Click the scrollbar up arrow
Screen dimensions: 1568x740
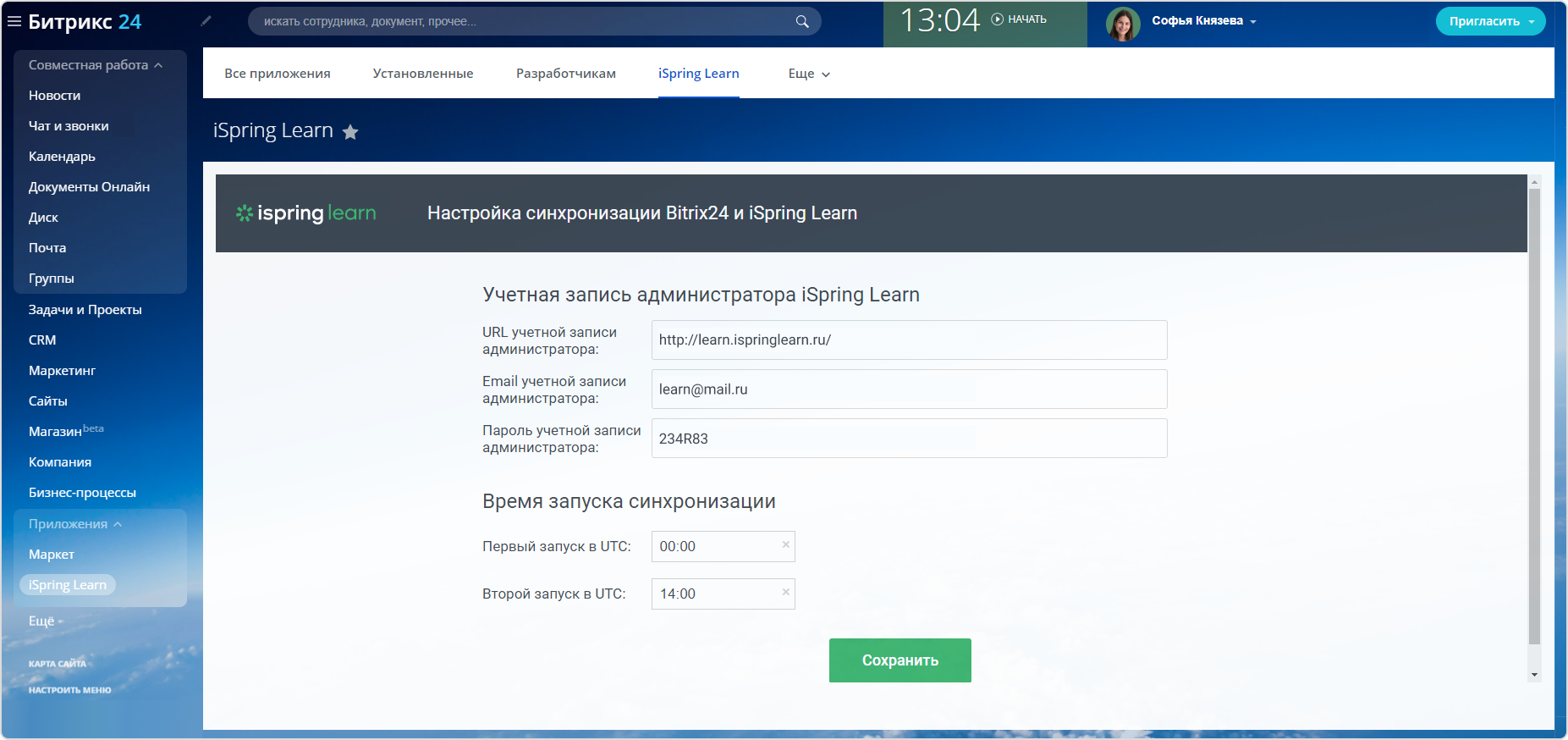coord(1534,181)
